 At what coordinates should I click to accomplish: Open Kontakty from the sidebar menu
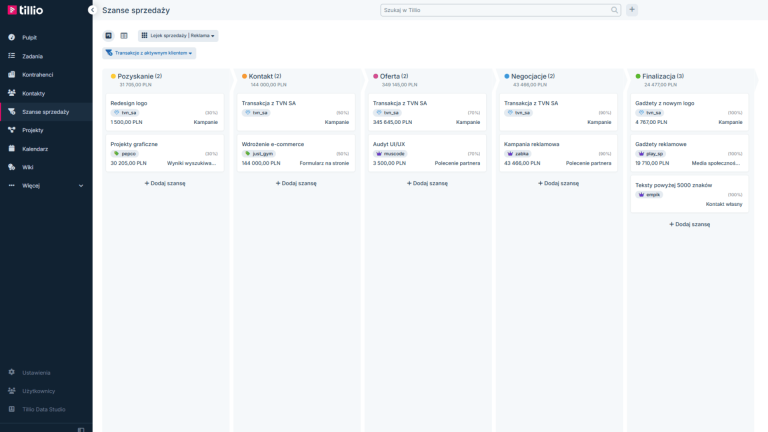click(33, 93)
